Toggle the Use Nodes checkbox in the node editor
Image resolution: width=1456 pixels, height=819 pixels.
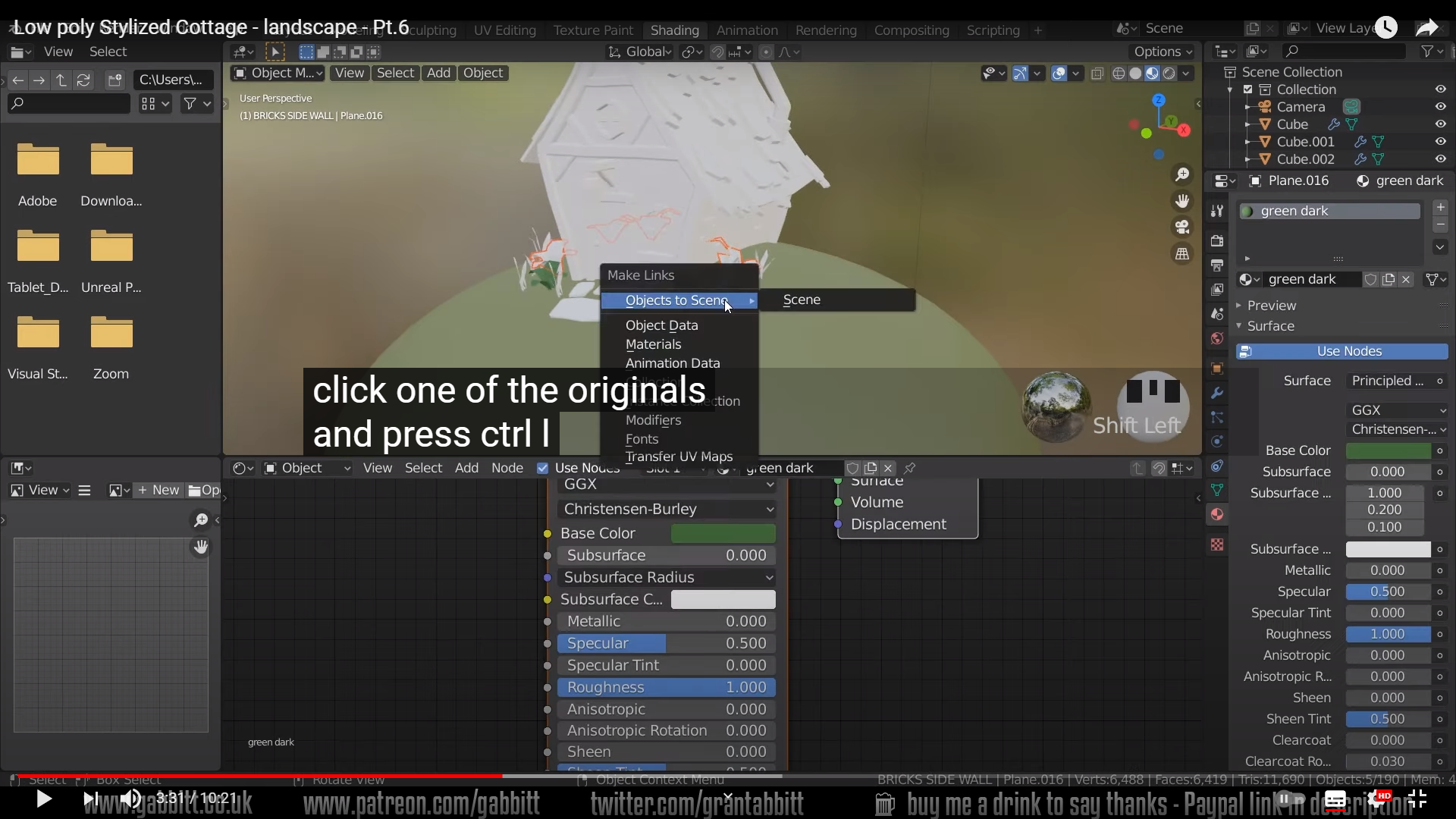[542, 468]
